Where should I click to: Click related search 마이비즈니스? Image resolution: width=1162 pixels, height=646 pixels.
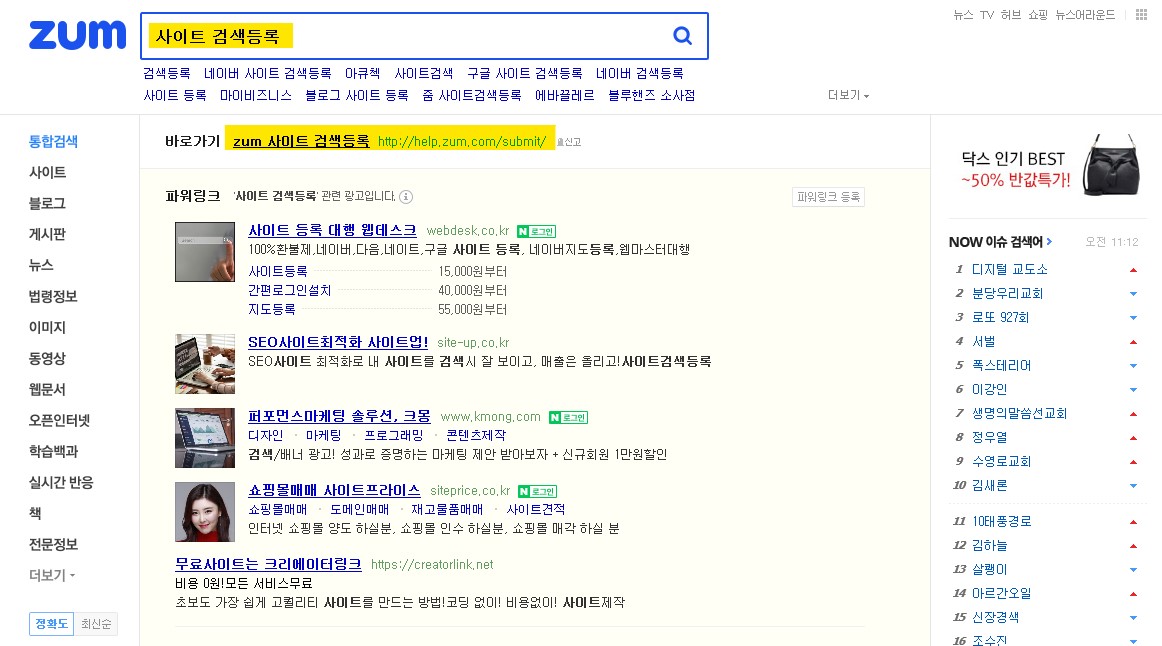click(x=256, y=96)
